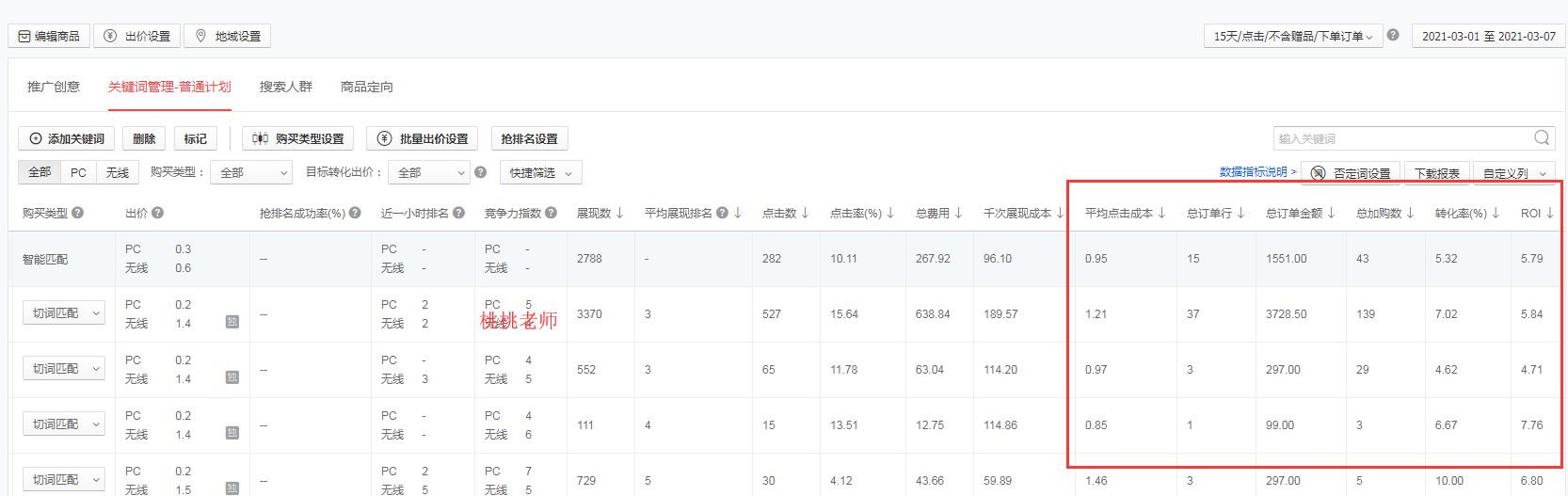
Task: Click the search magnifier icon in keyword box
Action: coord(1542,137)
